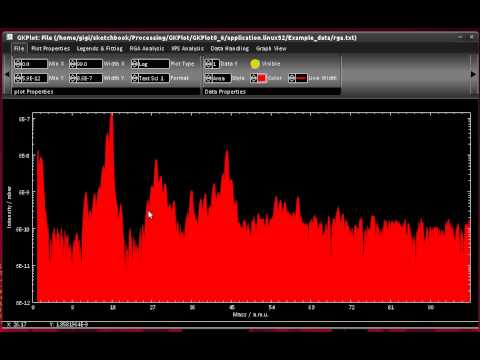480x360 pixels.
Task: Open the data Style selector
Action: (221, 78)
